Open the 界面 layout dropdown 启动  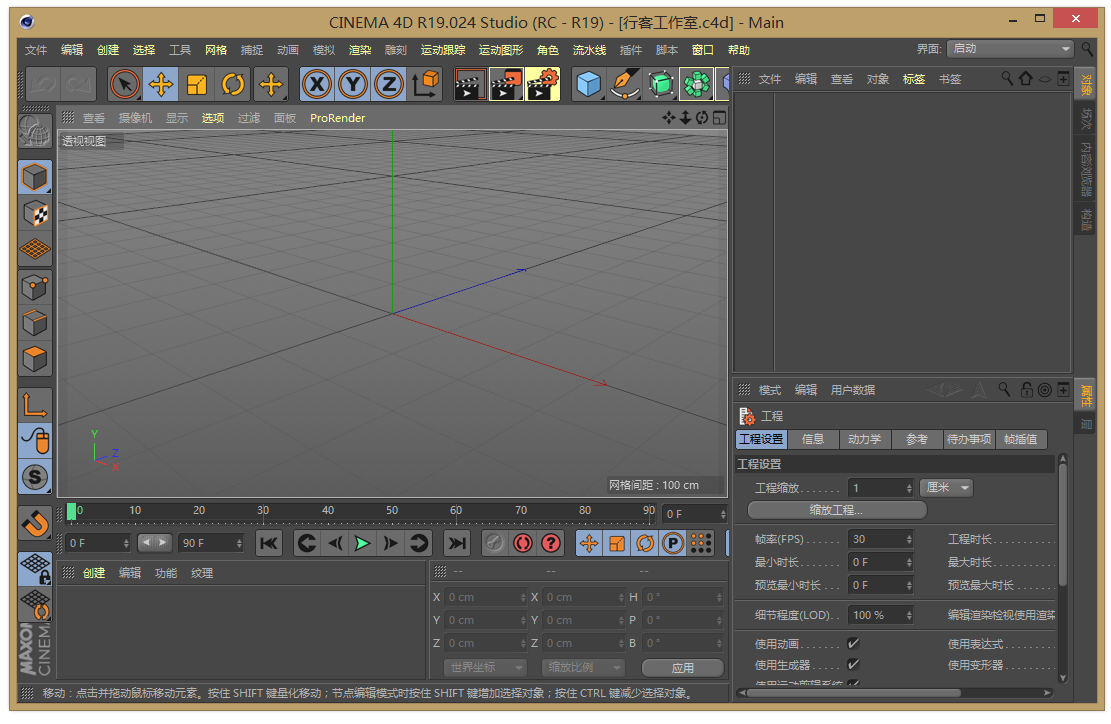(1010, 49)
